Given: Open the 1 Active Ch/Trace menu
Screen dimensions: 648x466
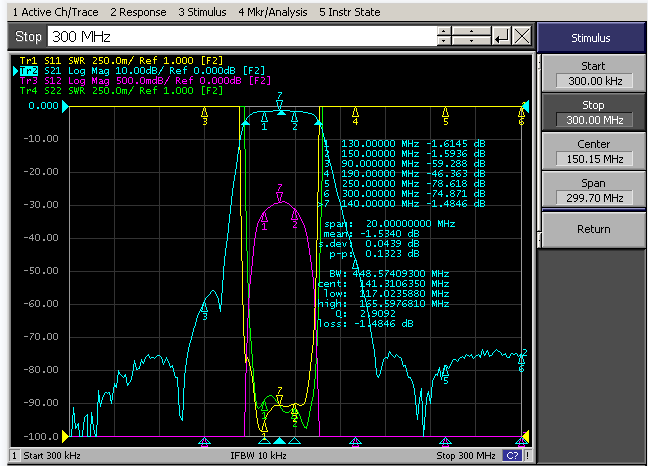Looking at the screenshot, I should 55,12.
